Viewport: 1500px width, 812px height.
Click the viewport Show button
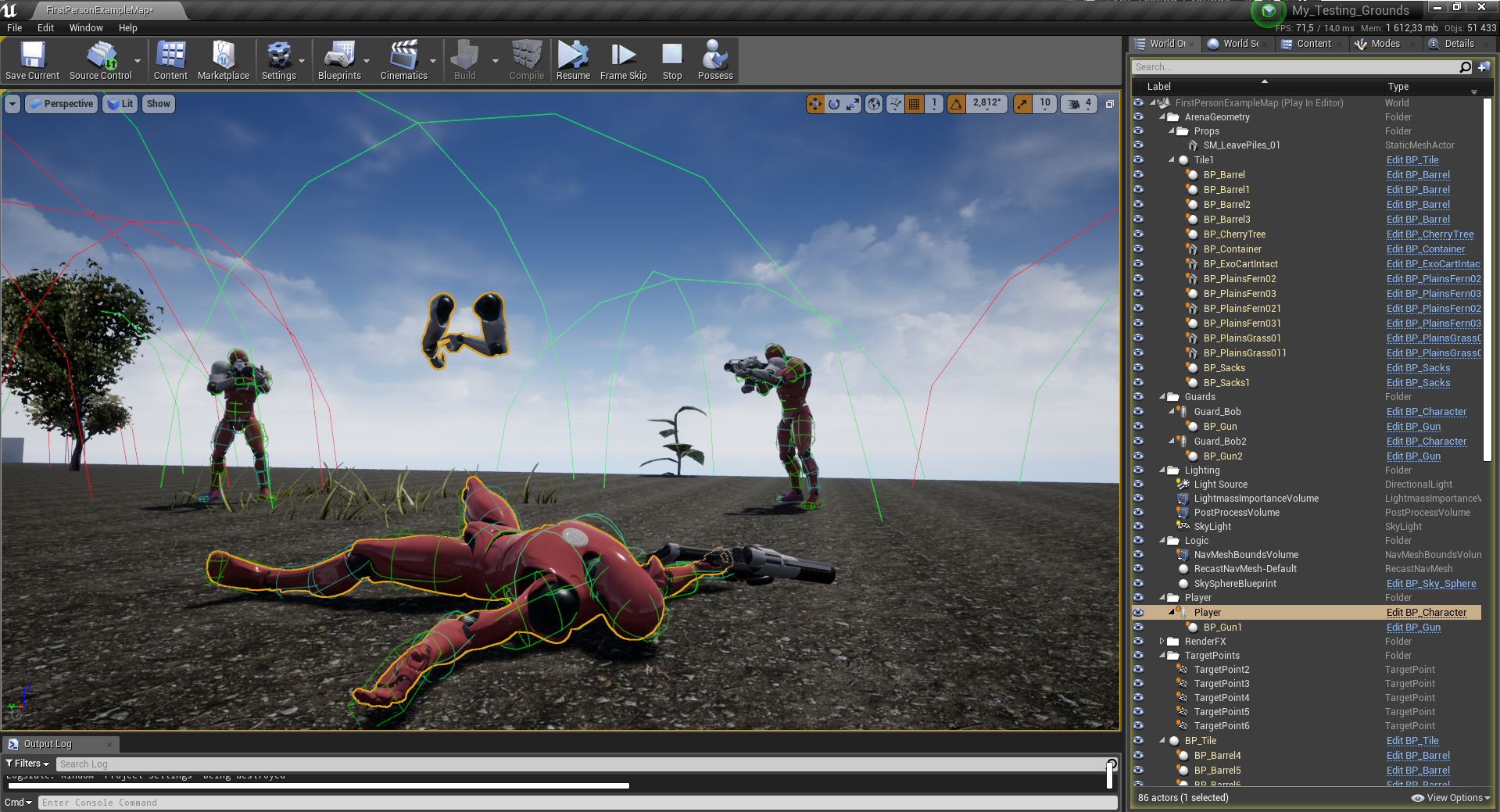pyautogui.click(x=158, y=104)
